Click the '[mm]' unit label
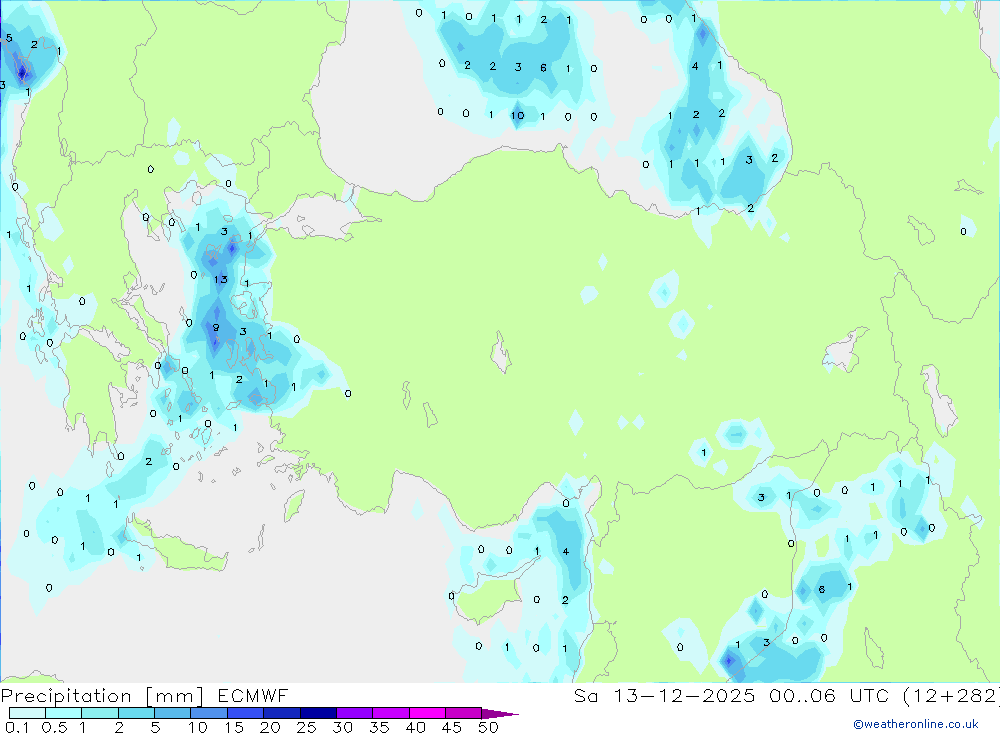 pyautogui.click(x=175, y=696)
